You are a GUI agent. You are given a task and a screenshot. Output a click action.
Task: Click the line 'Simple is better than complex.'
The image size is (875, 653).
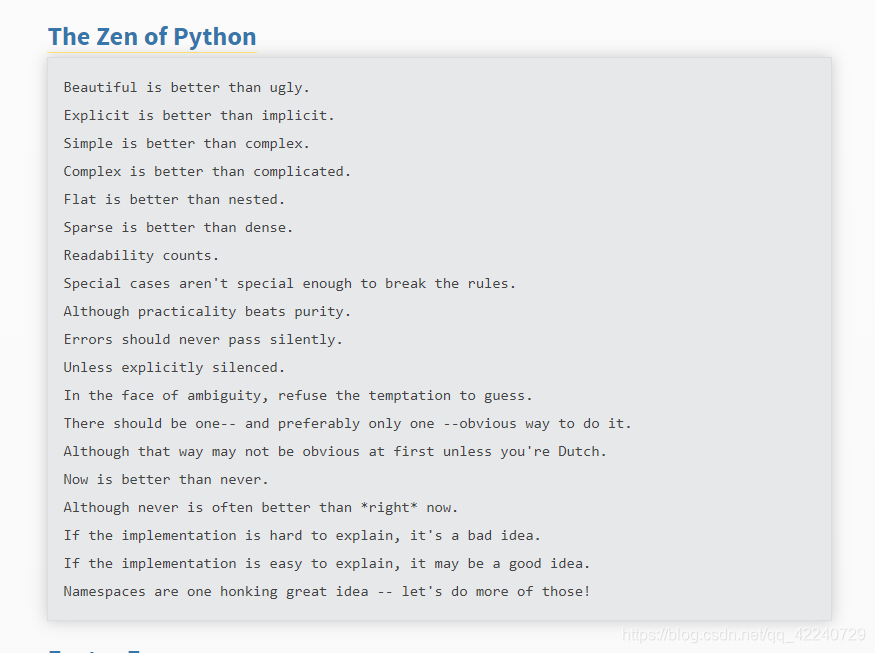(186, 143)
